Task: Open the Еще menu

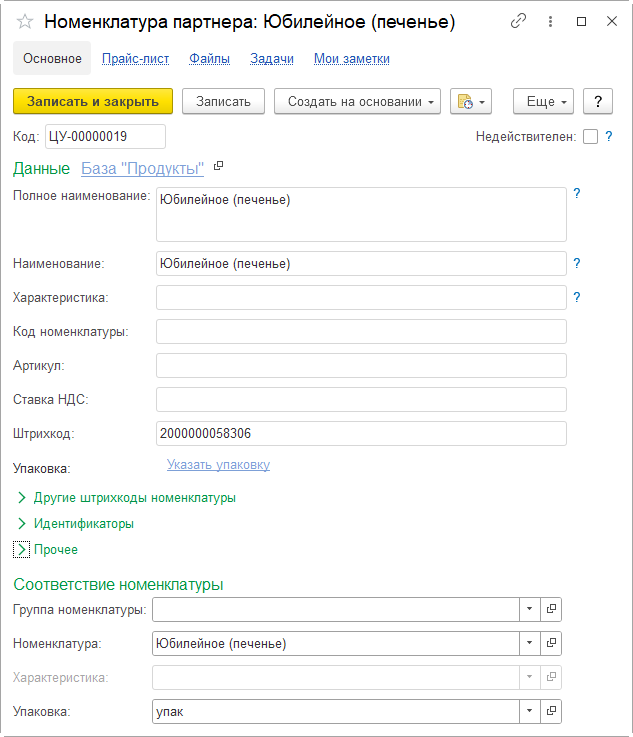Action: click(x=543, y=102)
